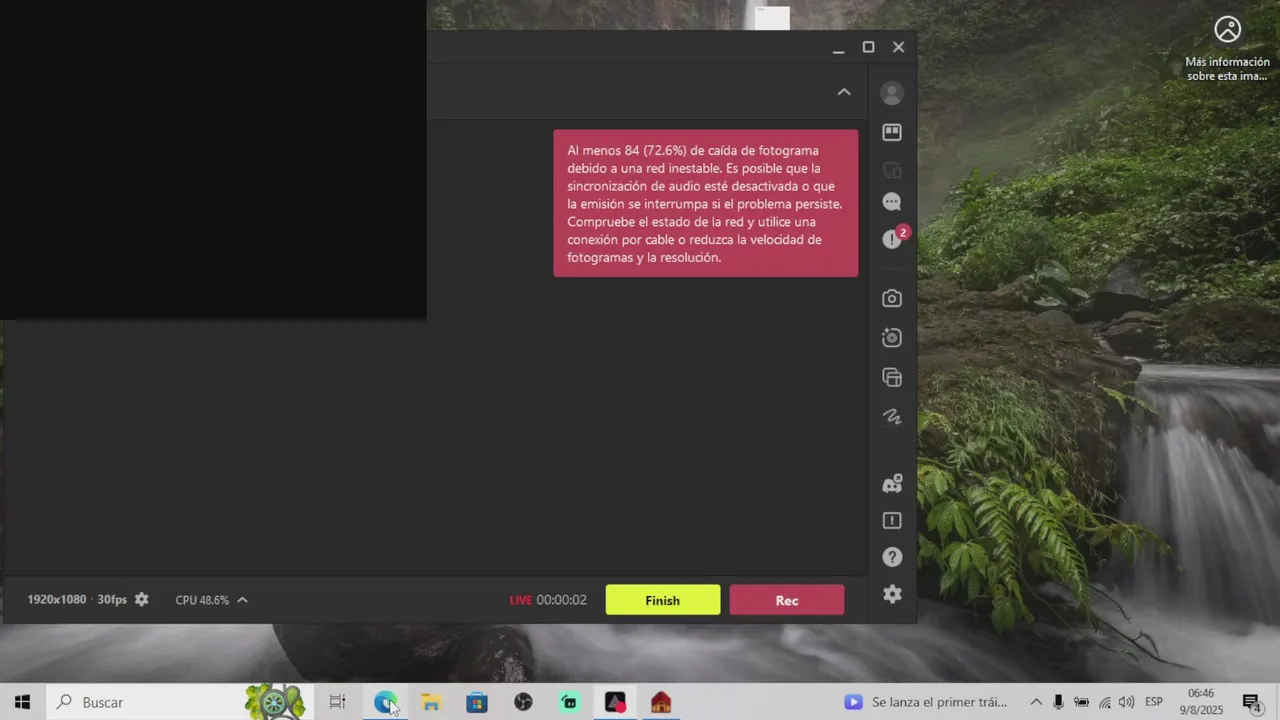Click the red network instability warning message
The image size is (1280, 720).
pos(706,203)
